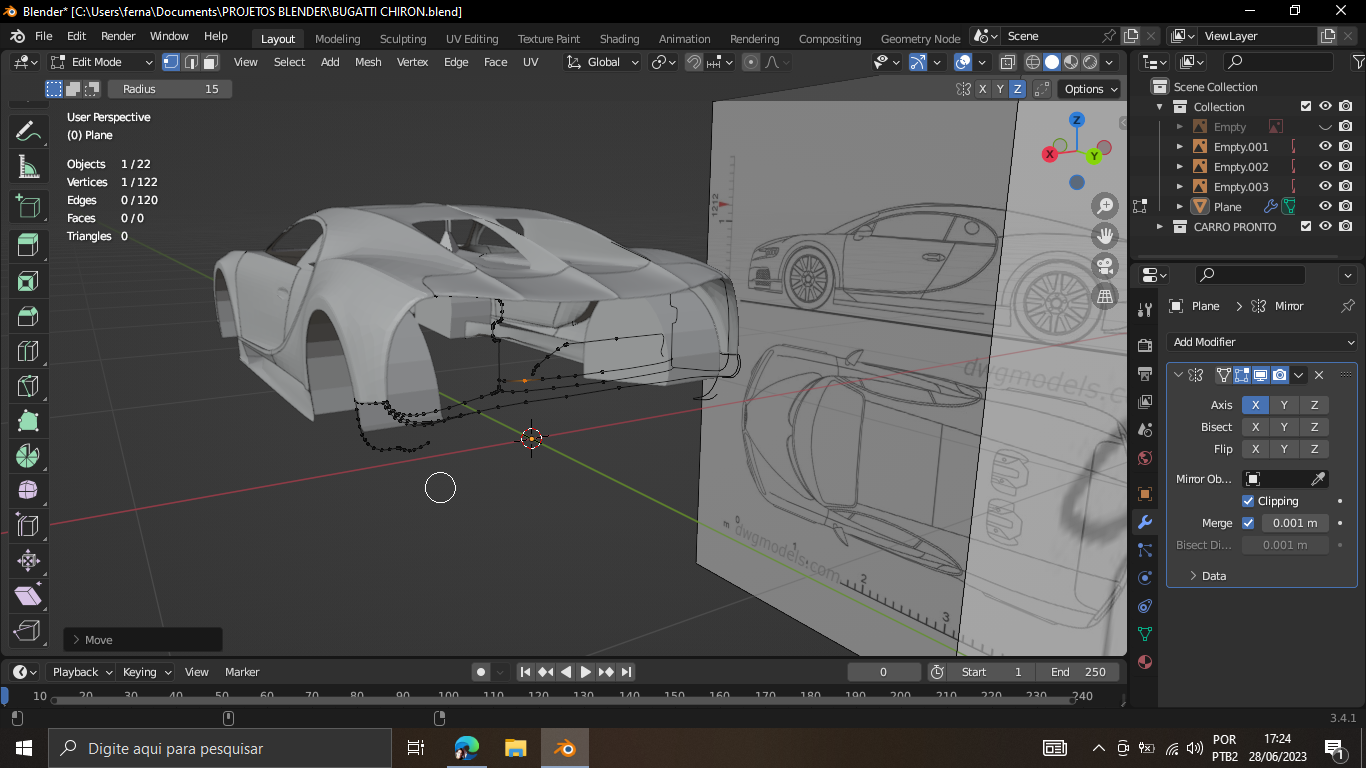The image size is (1366, 768).
Task: Hide Empty.001 in the outliner
Action: 1325,147
